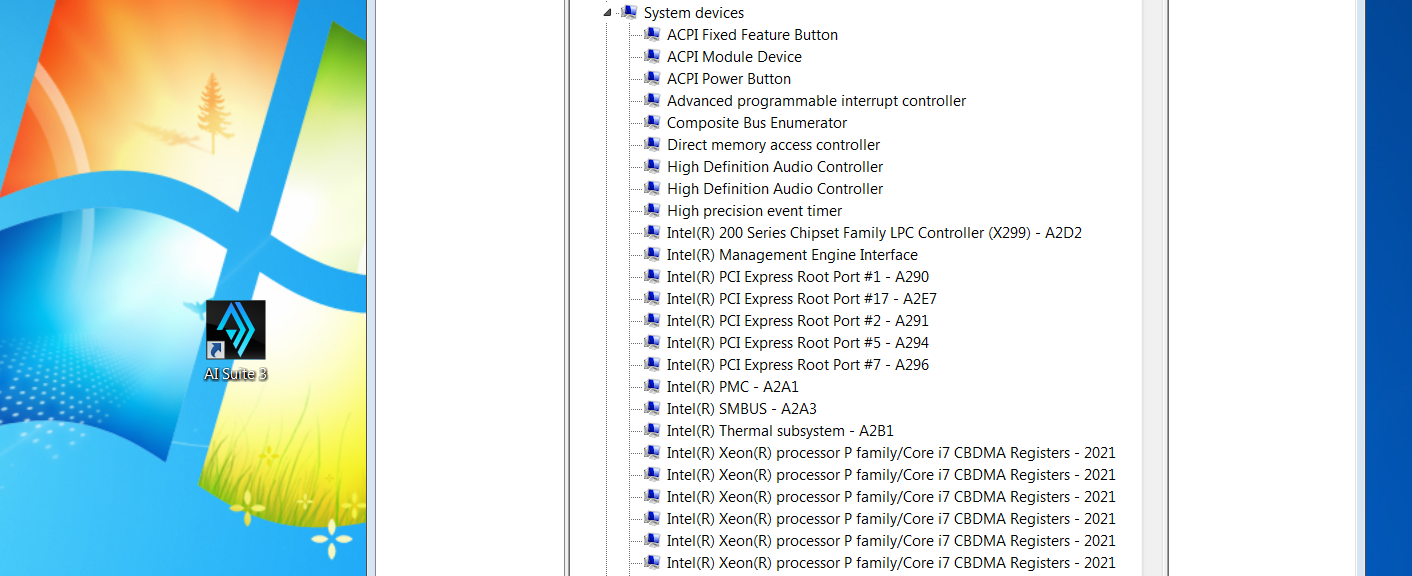1412x576 pixels.
Task: Select PCI Express Root Port #7 - A296
Action: 797,365
